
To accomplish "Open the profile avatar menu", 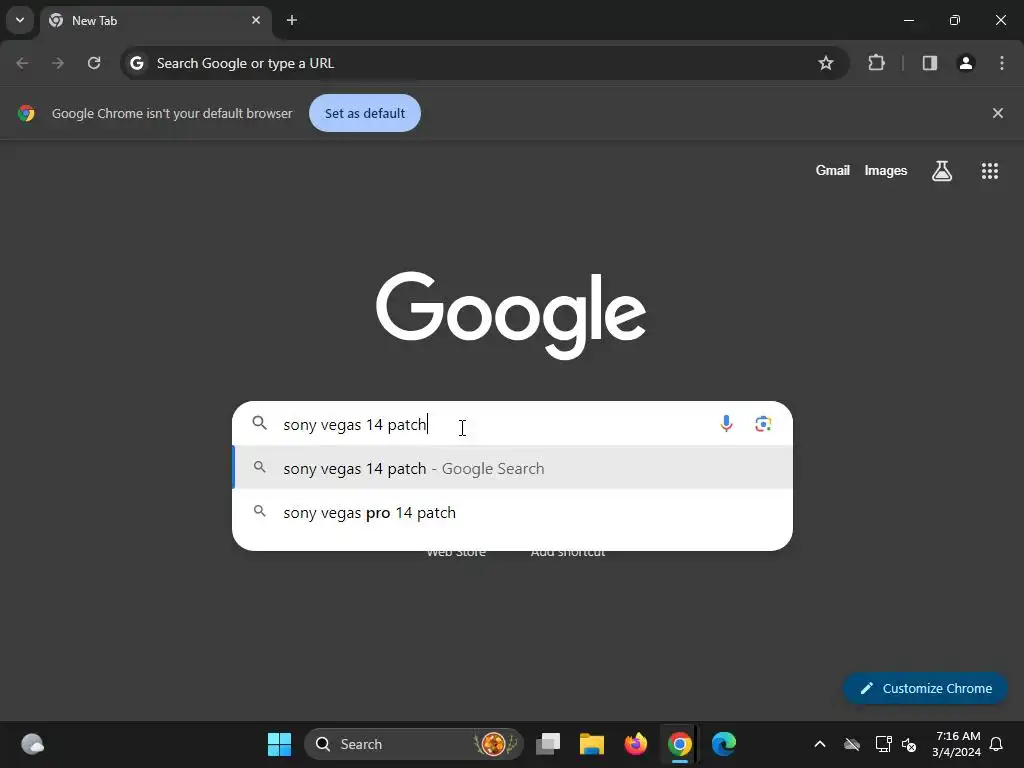I will coord(966,63).
